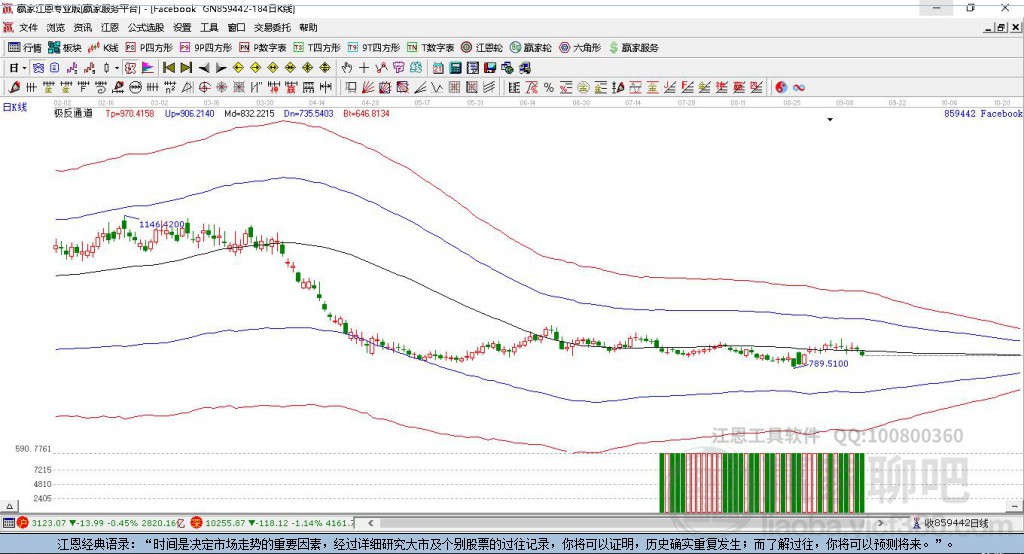Click the Bt=646.8134 value
This screenshot has height=554, width=1024.
366,113
